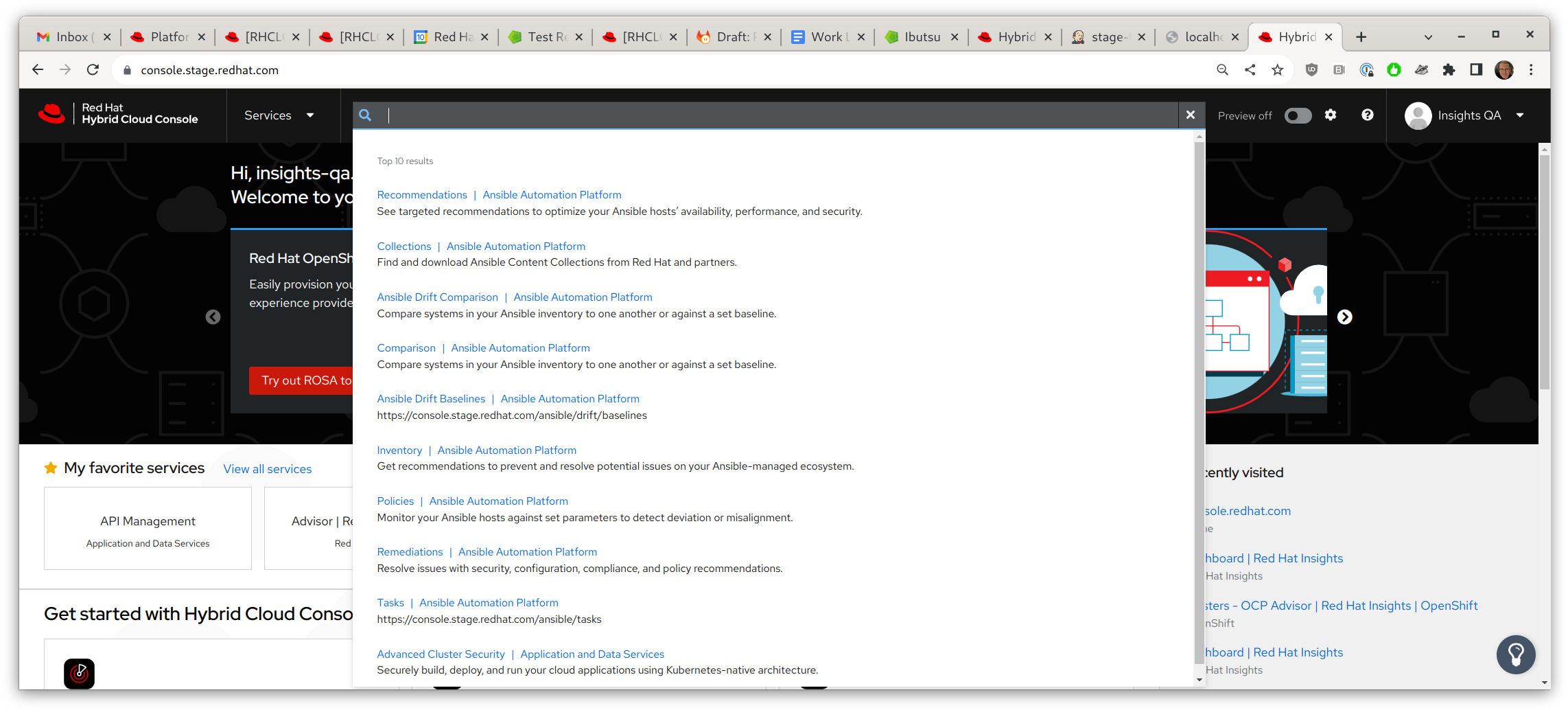Share this page using the share icon
1568x710 pixels.
(x=1250, y=69)
